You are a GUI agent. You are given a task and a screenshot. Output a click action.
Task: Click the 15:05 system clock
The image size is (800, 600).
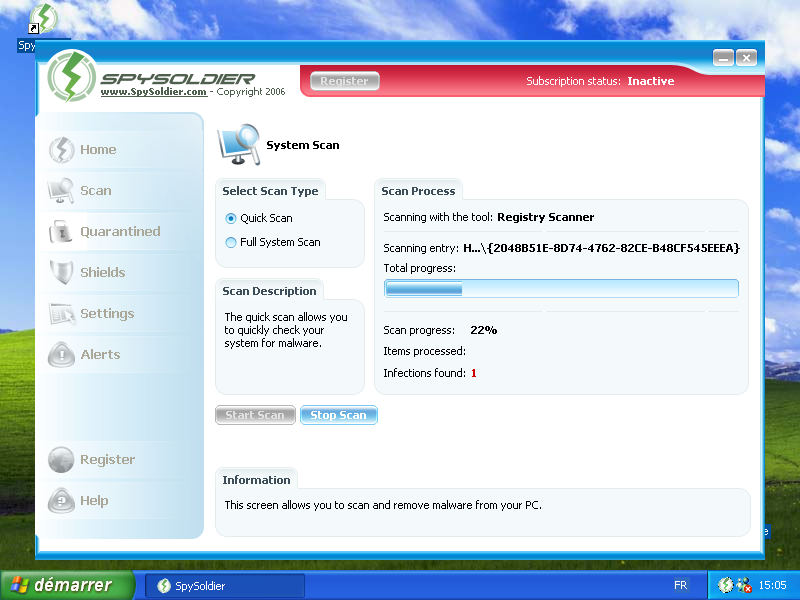click(772, 585)
